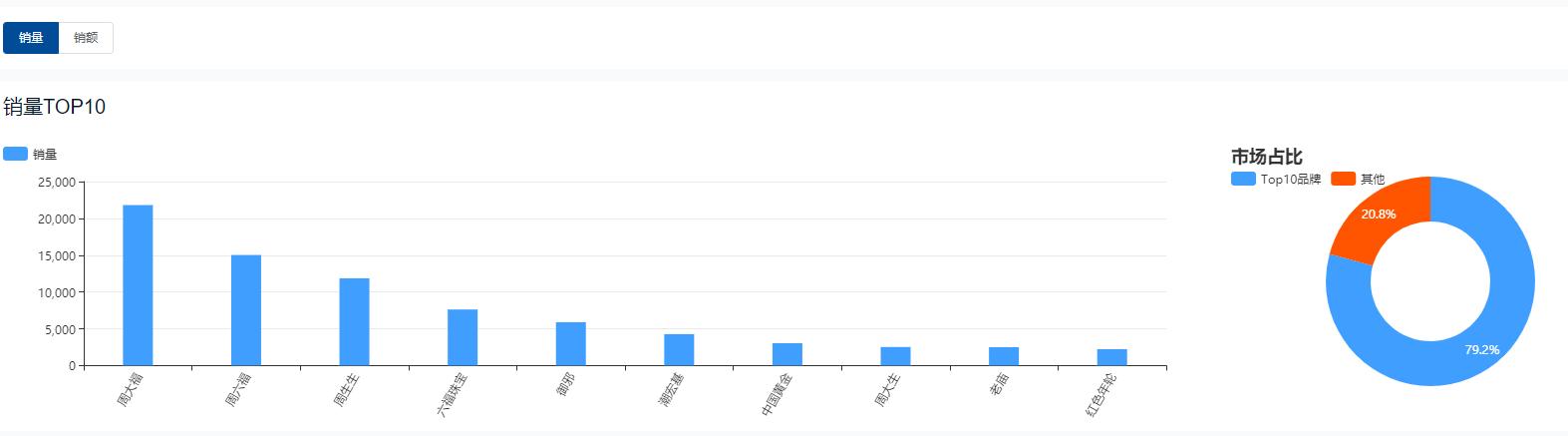1568x436 pixels.
Task: Switch to the 销量 tab
Action: [x=31, y=38]
